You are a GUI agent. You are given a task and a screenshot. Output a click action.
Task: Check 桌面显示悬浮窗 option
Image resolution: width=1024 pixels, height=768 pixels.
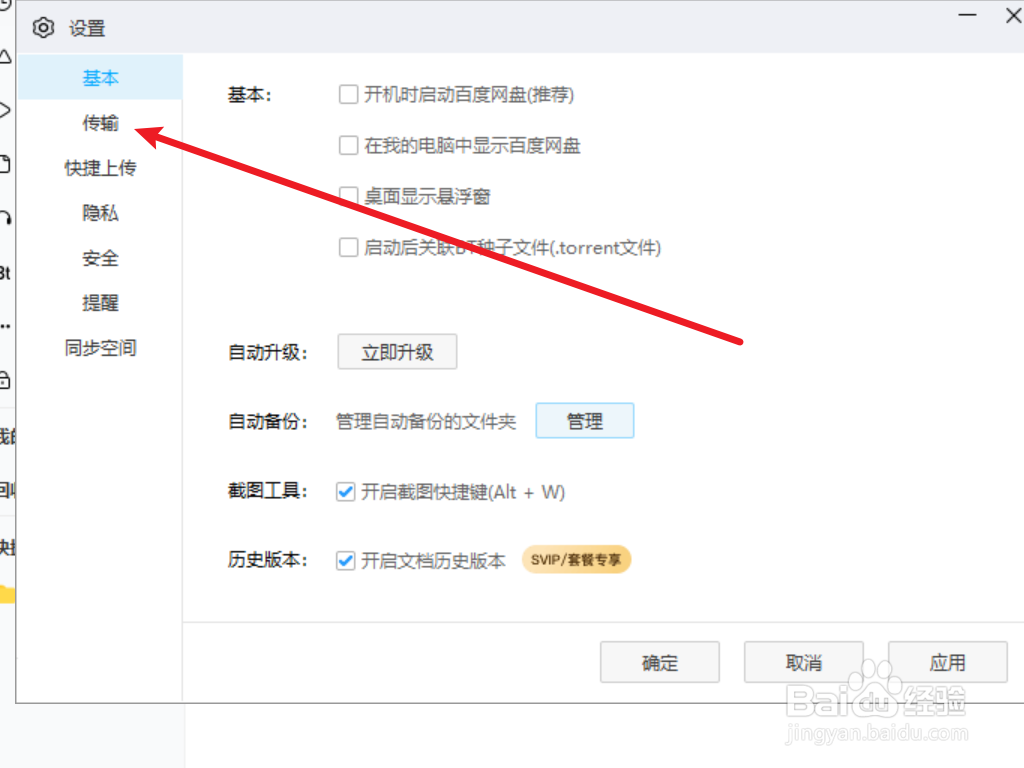click(x=348, y=196)
